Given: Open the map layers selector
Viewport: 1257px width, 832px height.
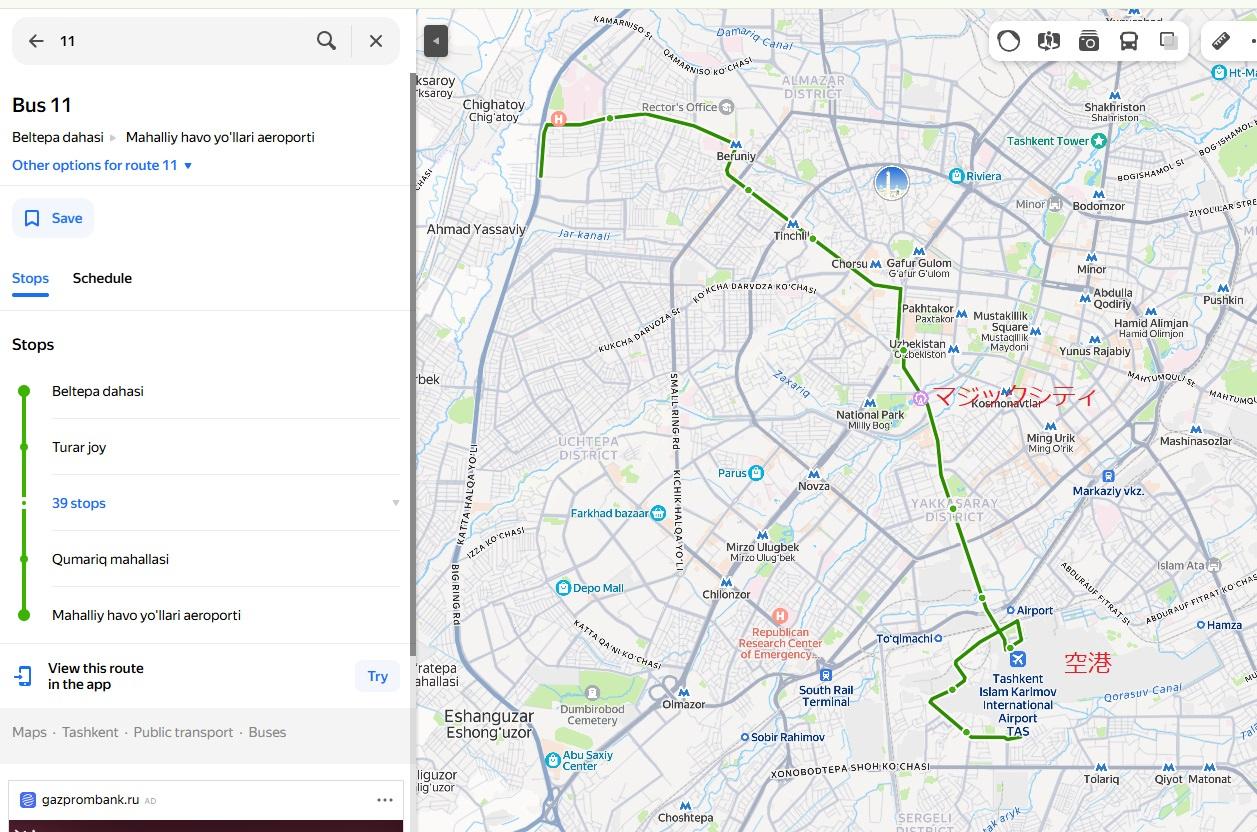Looking at the screenshot, I should coord(1168,41).
